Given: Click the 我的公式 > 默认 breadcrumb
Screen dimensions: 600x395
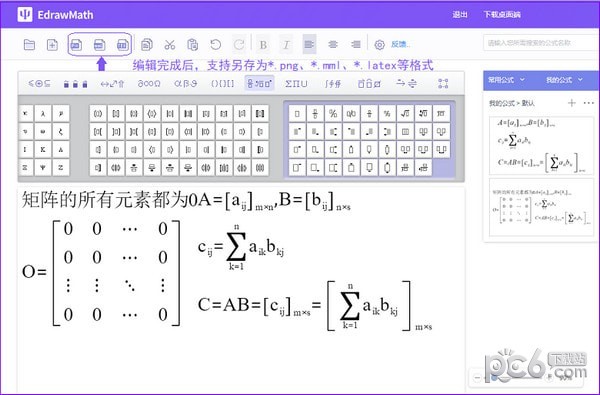Looking at the screenshot, I should [x=512, y=103].
